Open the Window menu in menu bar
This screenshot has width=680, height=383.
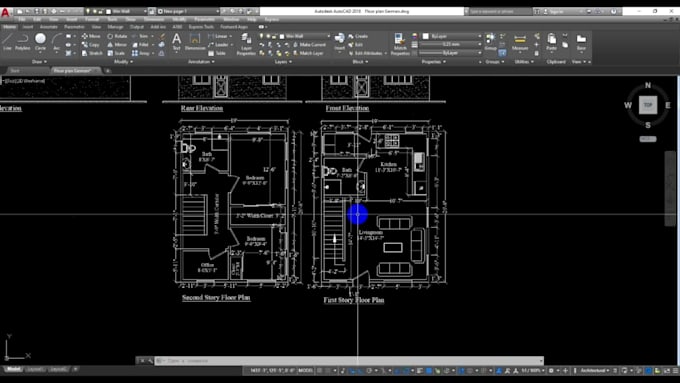231,20
